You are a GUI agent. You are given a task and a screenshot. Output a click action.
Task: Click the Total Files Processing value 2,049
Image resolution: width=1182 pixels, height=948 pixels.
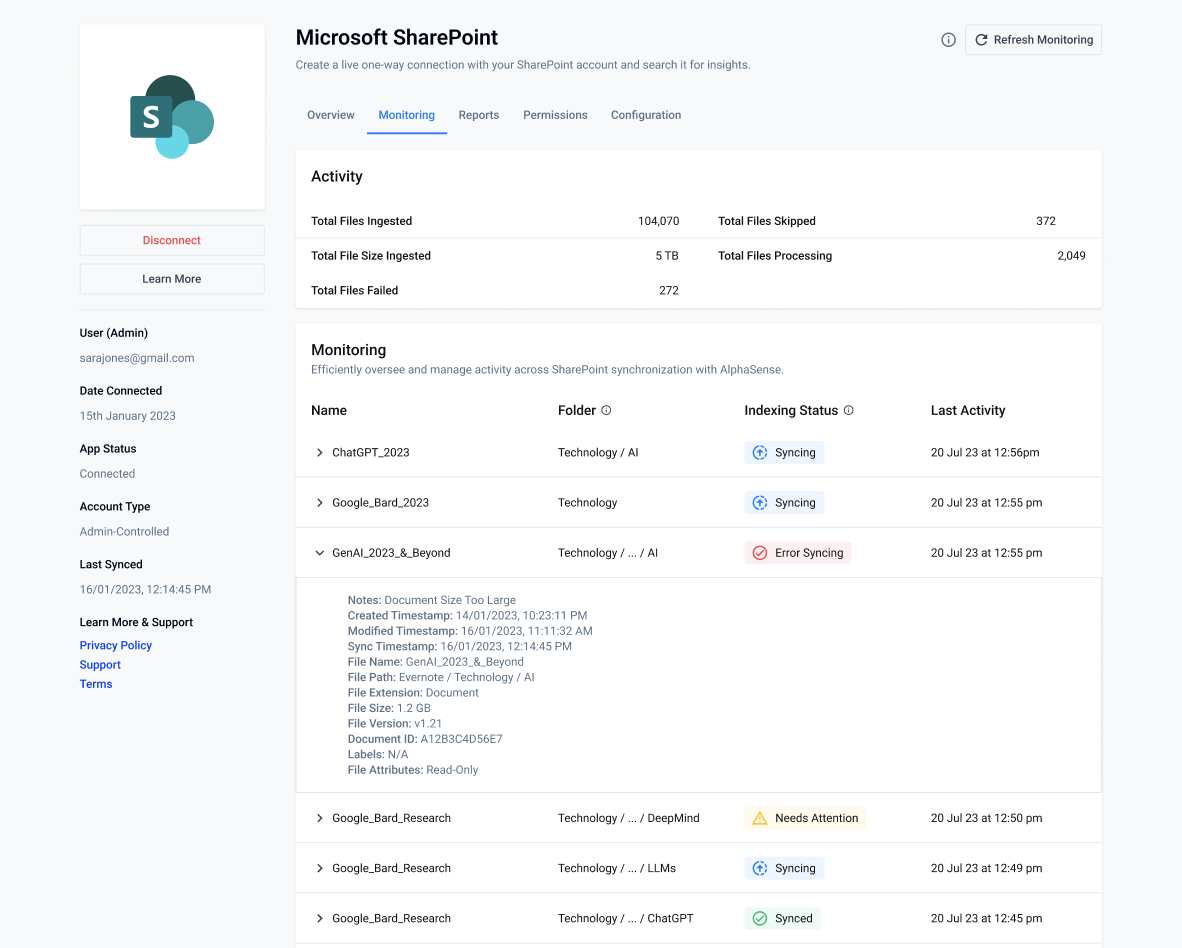tap(1071, 255)
